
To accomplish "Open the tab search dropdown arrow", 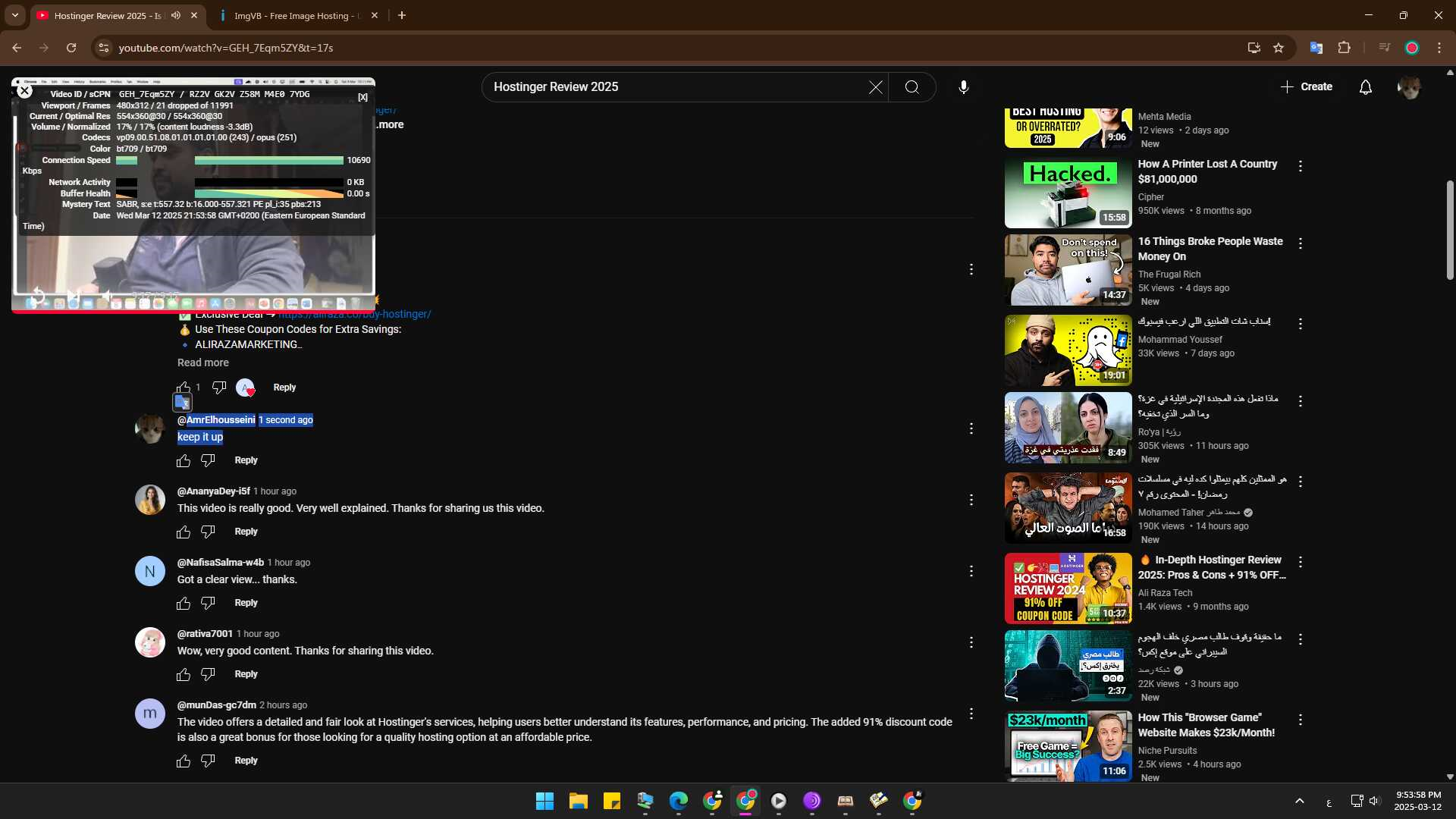I will [x=14, y=15].
